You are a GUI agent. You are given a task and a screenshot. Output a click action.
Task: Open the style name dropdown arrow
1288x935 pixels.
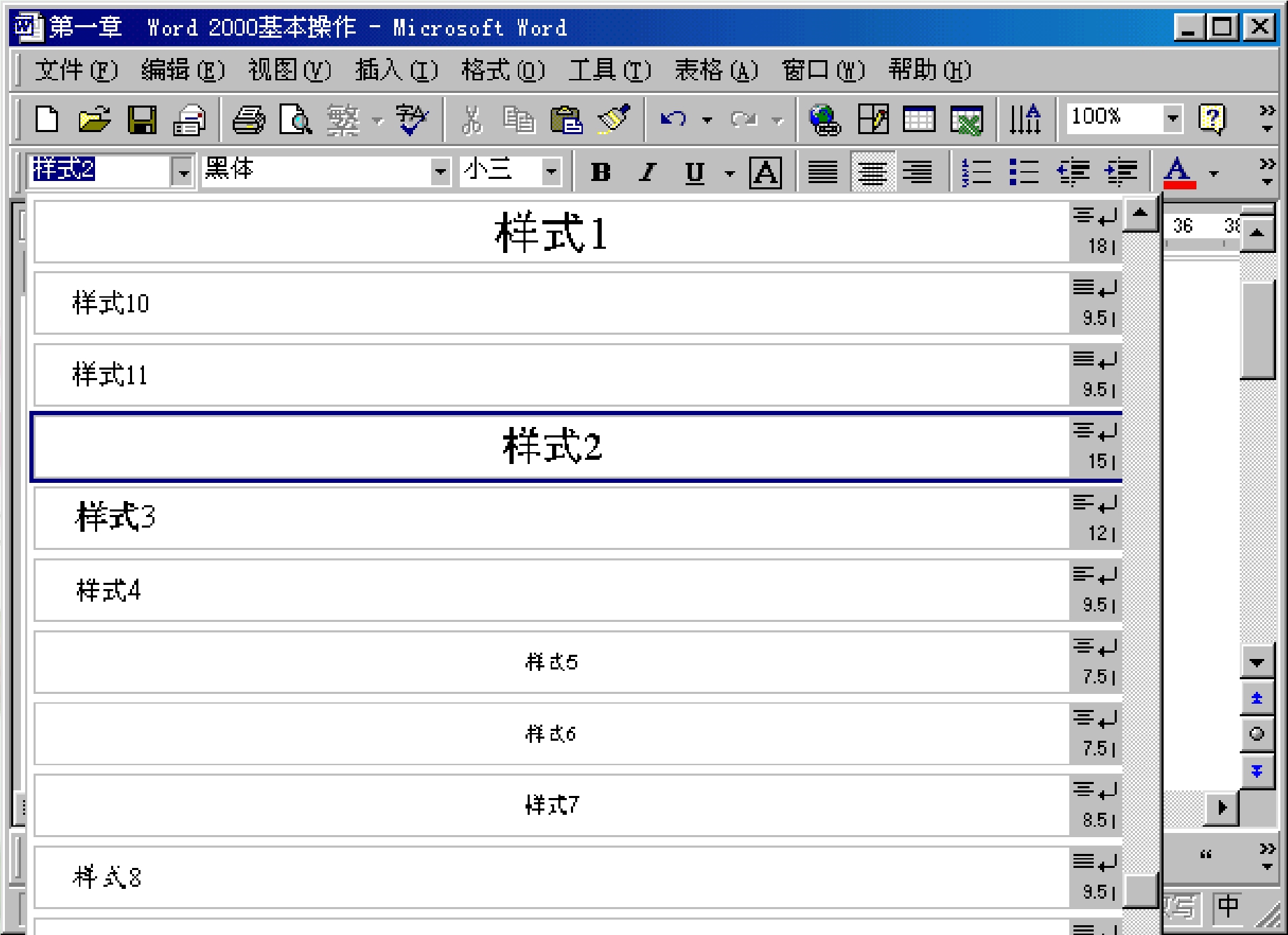point(183,171)
